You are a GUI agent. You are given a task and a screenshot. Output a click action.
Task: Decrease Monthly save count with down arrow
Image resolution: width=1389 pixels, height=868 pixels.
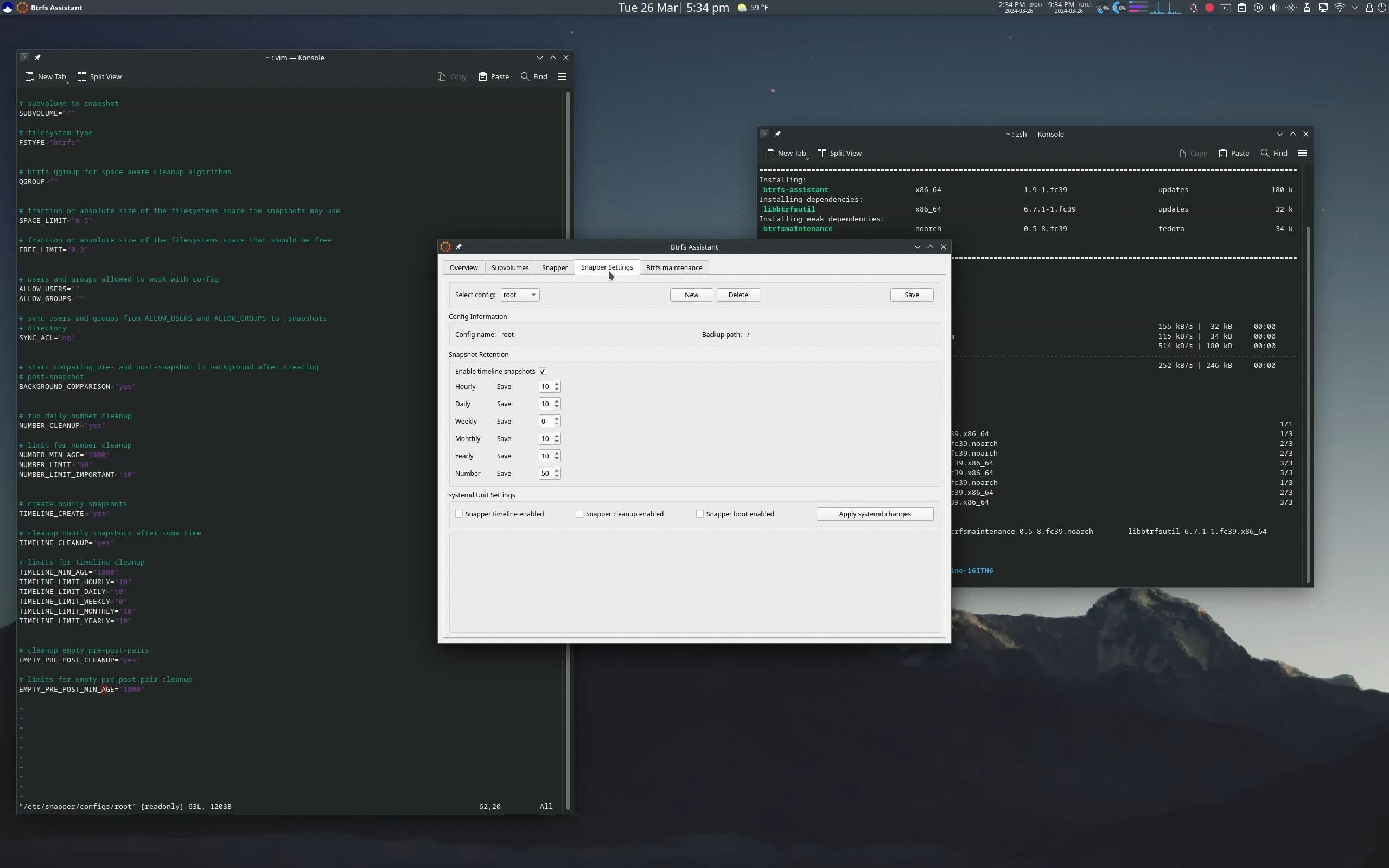(x=556, y=442)
